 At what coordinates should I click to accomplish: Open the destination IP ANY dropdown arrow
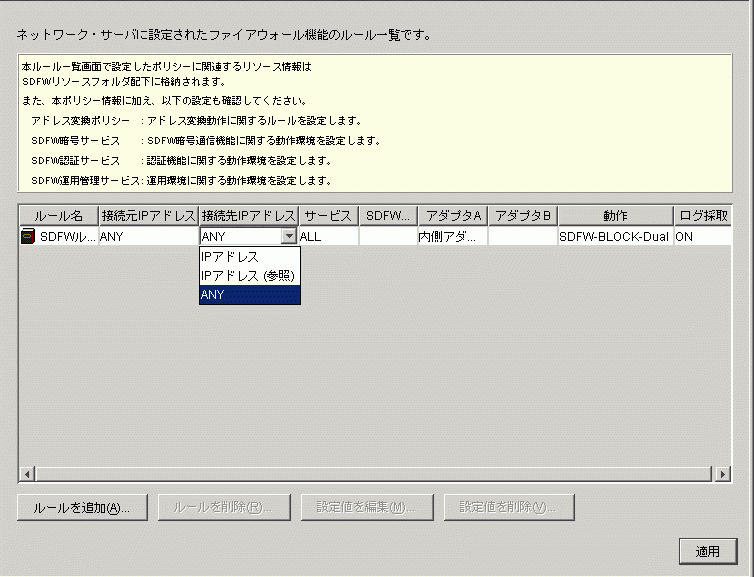tap(289, 236)
